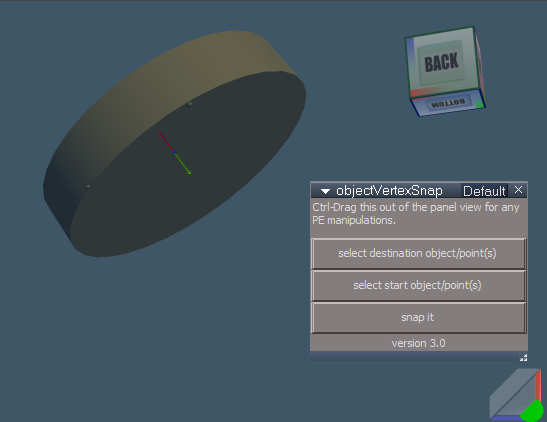Click the BOTTOM face of the view cube

pyautogui.click(x=448, y=103)
